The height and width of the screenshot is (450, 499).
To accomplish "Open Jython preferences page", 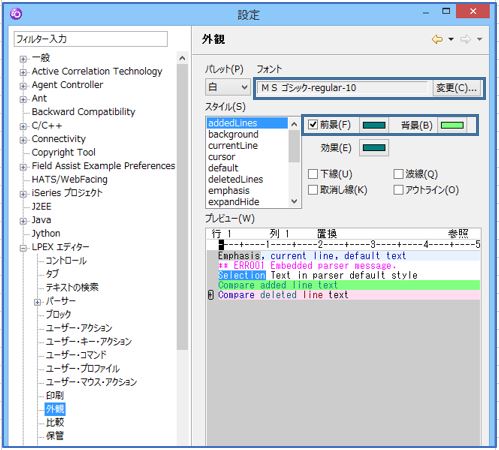I will coord(46,233).
